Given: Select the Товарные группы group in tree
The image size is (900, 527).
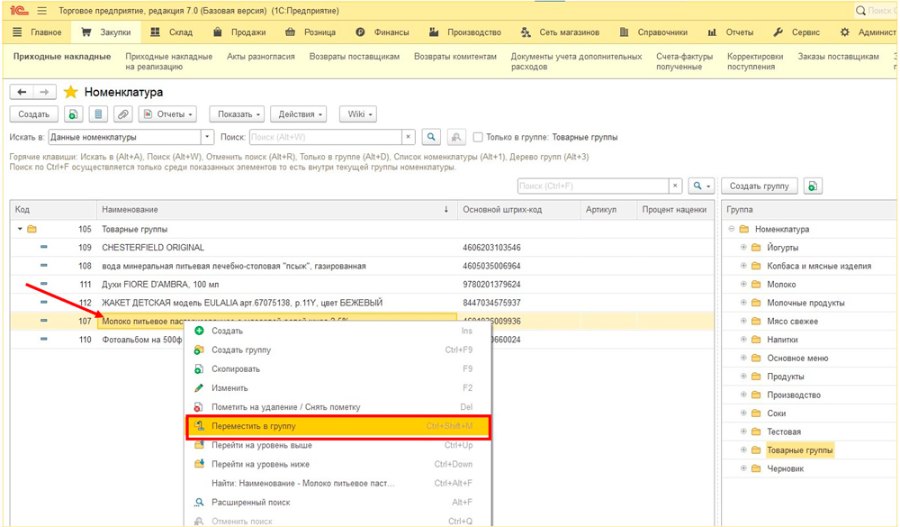Looking at the screenshot, I should (x=800, y=450).
